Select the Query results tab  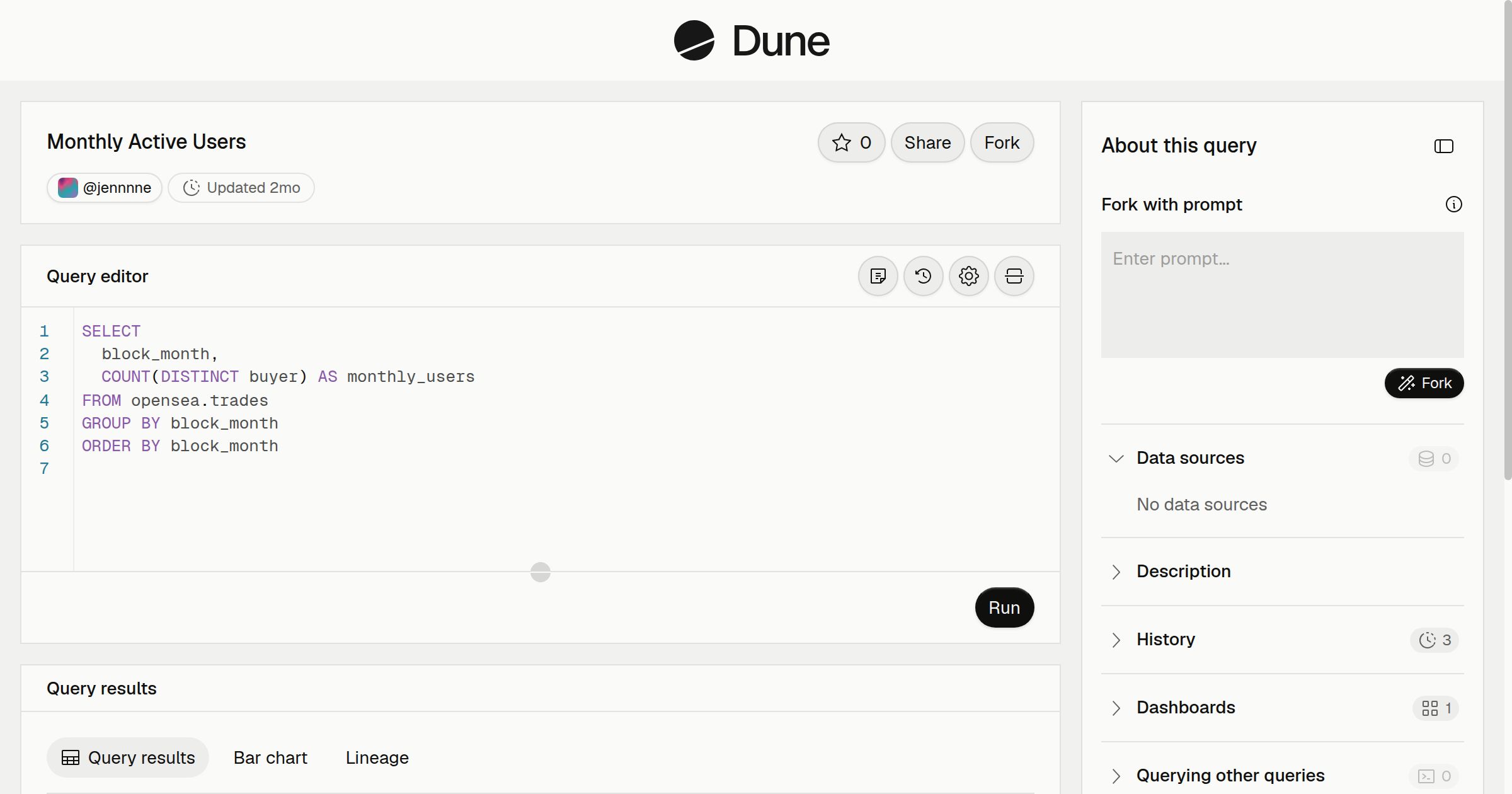coord(128,757)
